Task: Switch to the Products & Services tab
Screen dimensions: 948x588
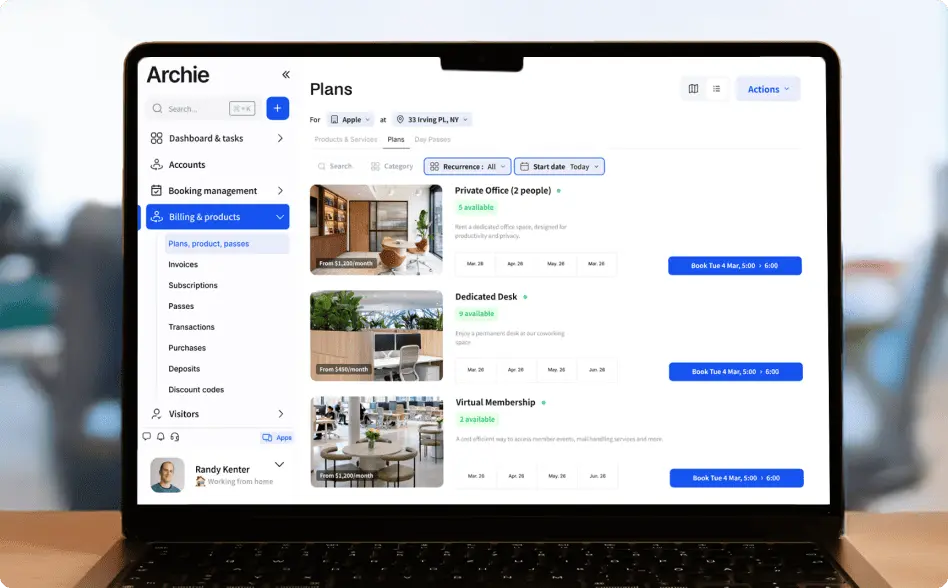Action: (345, 140)
